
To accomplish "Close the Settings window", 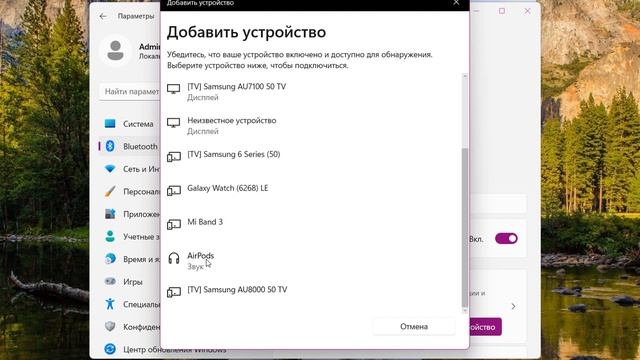I will [527, 11].
